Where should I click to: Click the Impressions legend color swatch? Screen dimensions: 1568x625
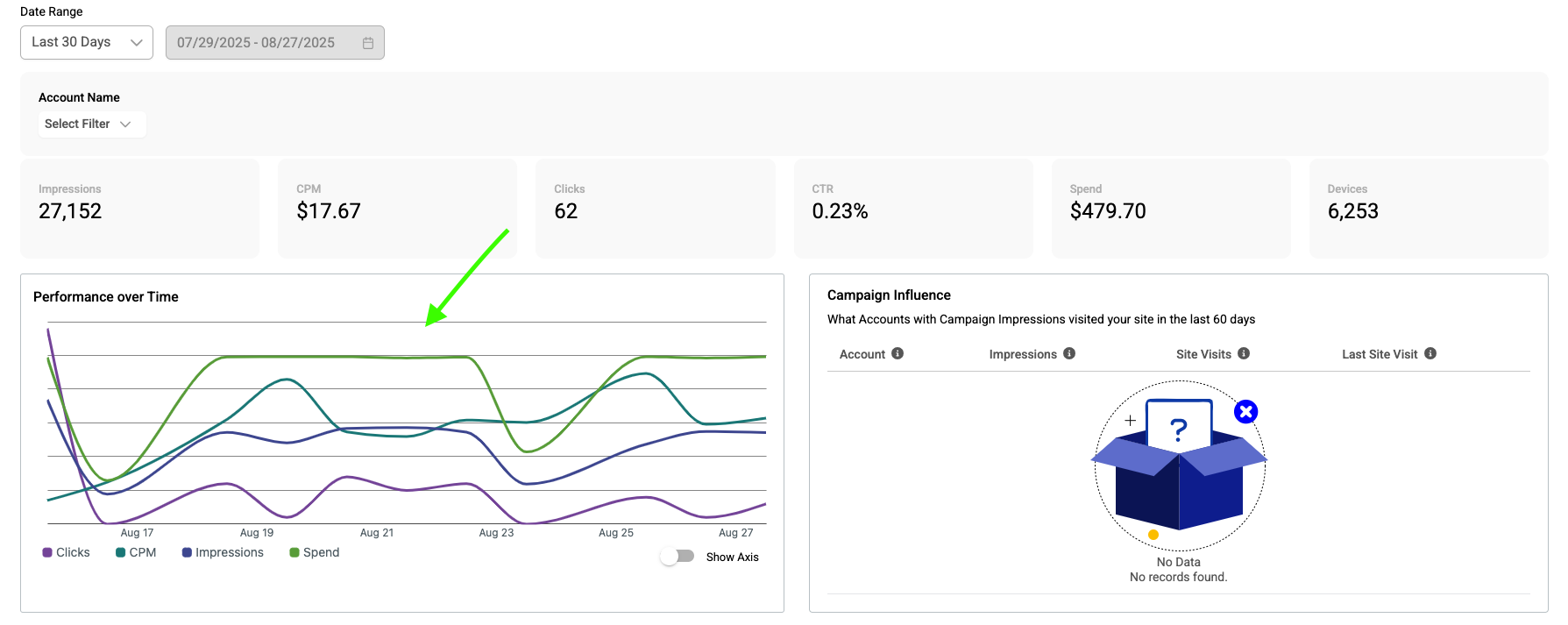click(x=187, y=552)
